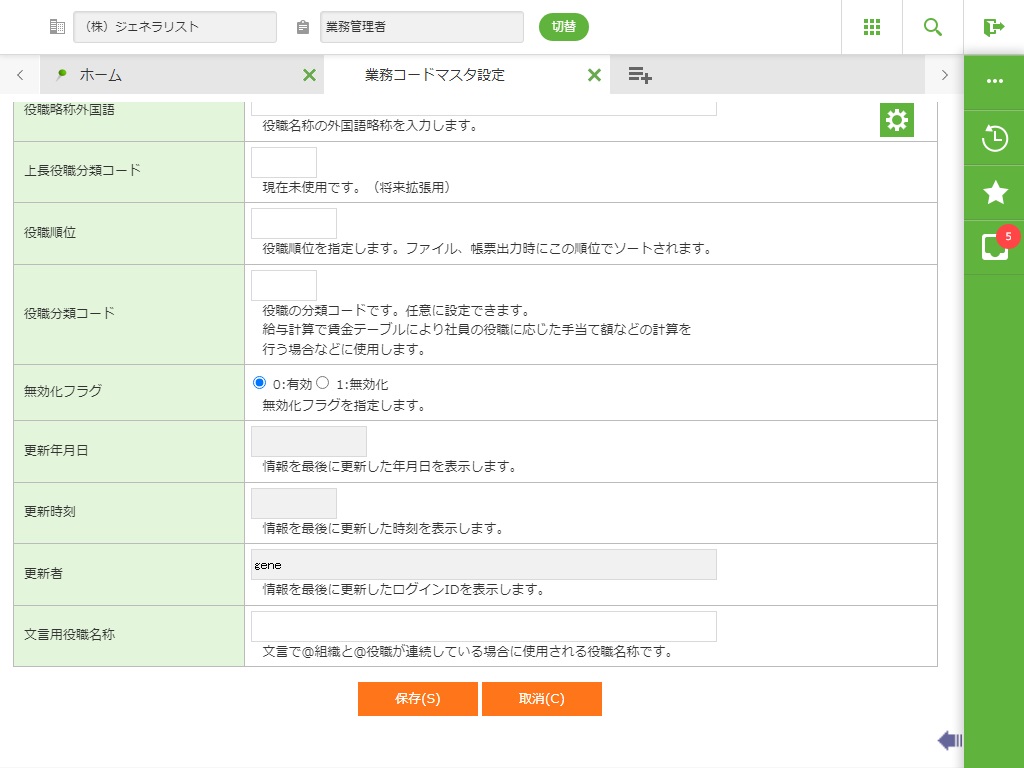Click the 保存(S) save button
Screen dimensions: 1024x768
[417, 699]
